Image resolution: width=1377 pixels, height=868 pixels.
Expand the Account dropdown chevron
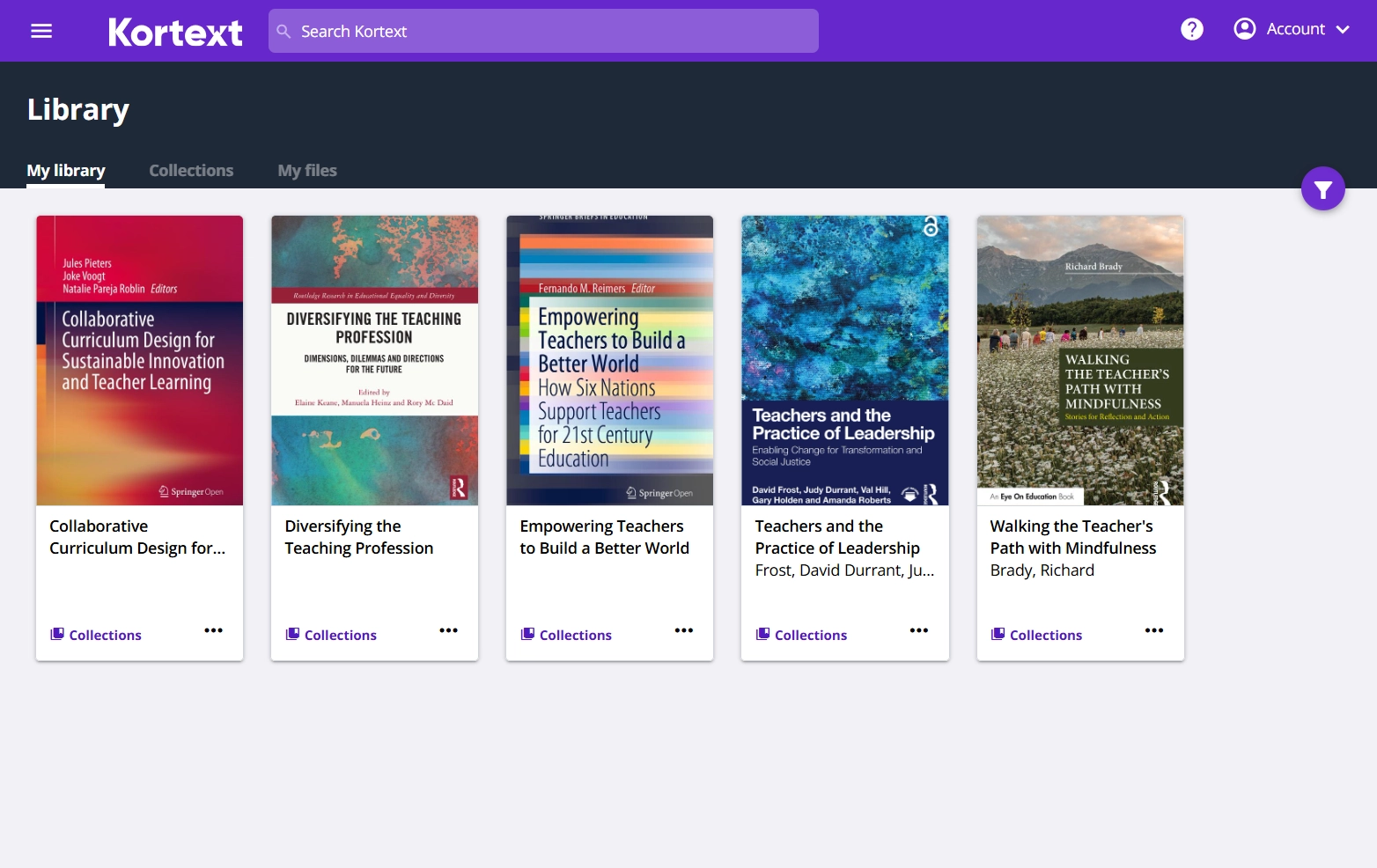pos(1343,29)
